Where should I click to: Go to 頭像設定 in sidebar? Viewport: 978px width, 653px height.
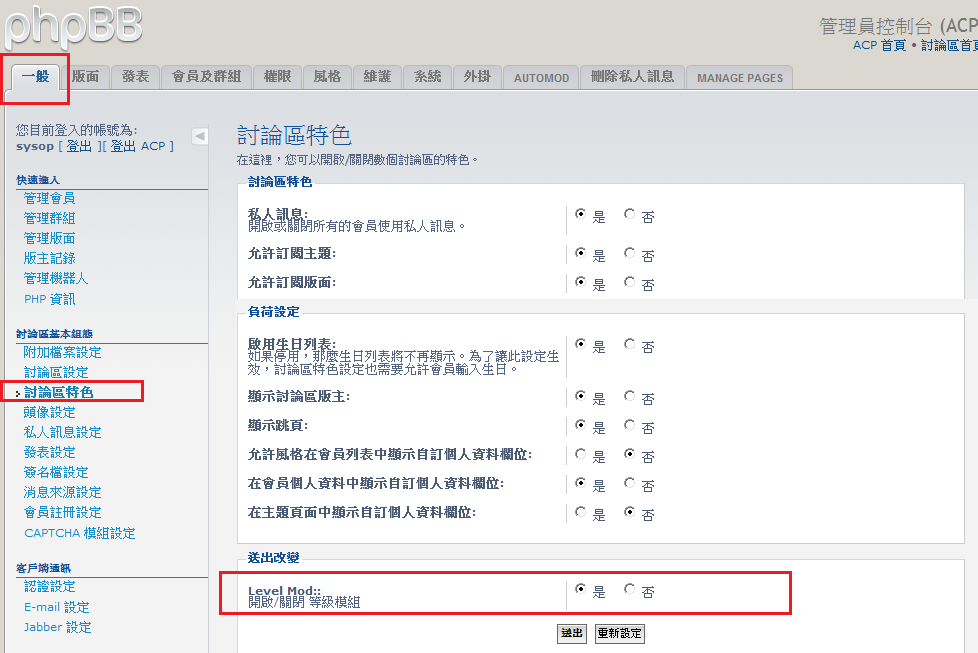pyautogui.click(x=49, y=412)
